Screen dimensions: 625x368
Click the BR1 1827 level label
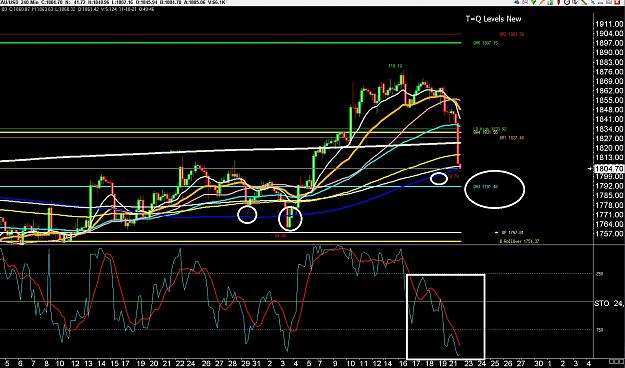(x=512, y=138)
